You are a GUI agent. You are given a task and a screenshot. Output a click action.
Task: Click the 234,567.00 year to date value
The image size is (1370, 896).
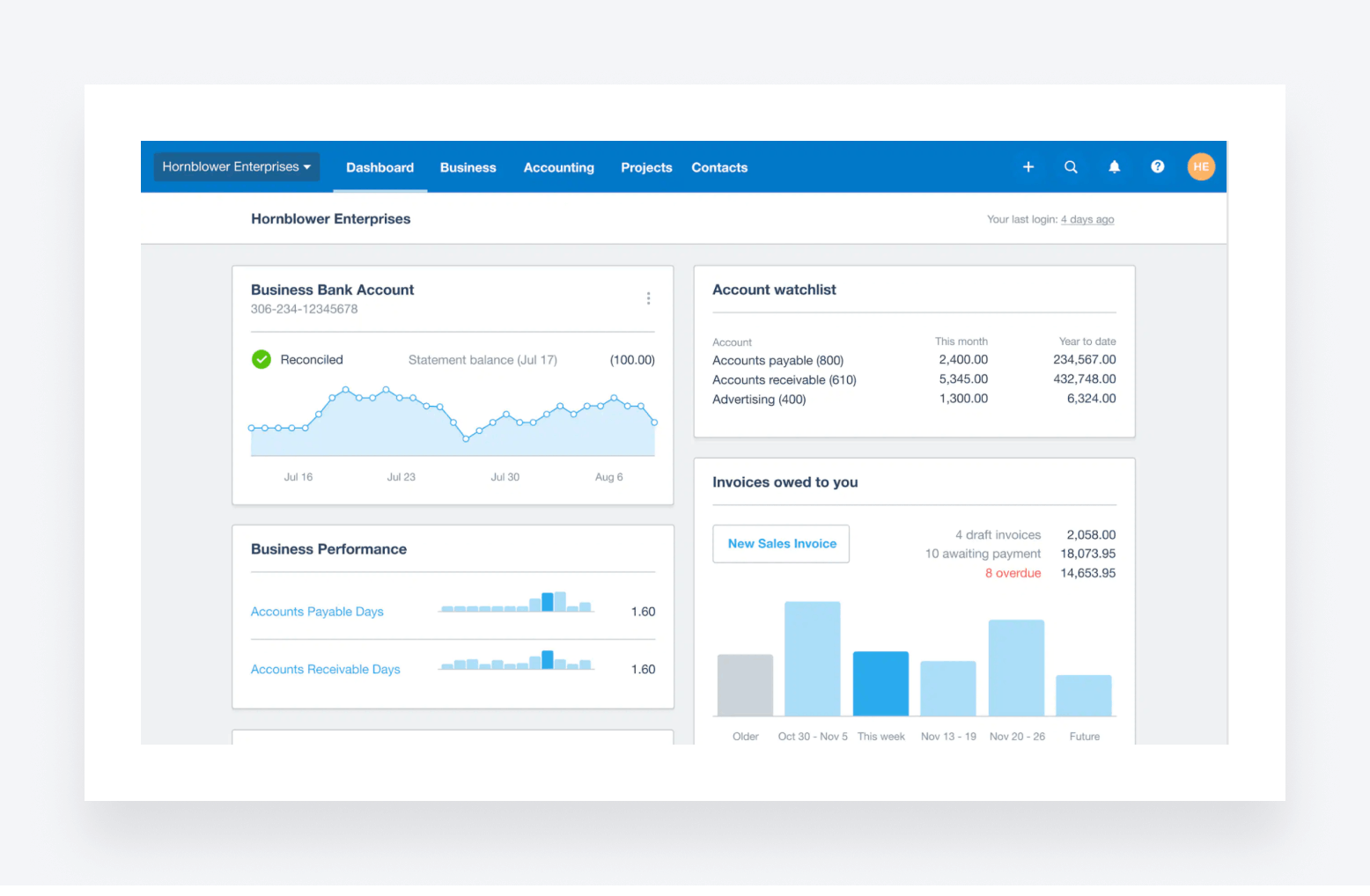(1085, 360)
